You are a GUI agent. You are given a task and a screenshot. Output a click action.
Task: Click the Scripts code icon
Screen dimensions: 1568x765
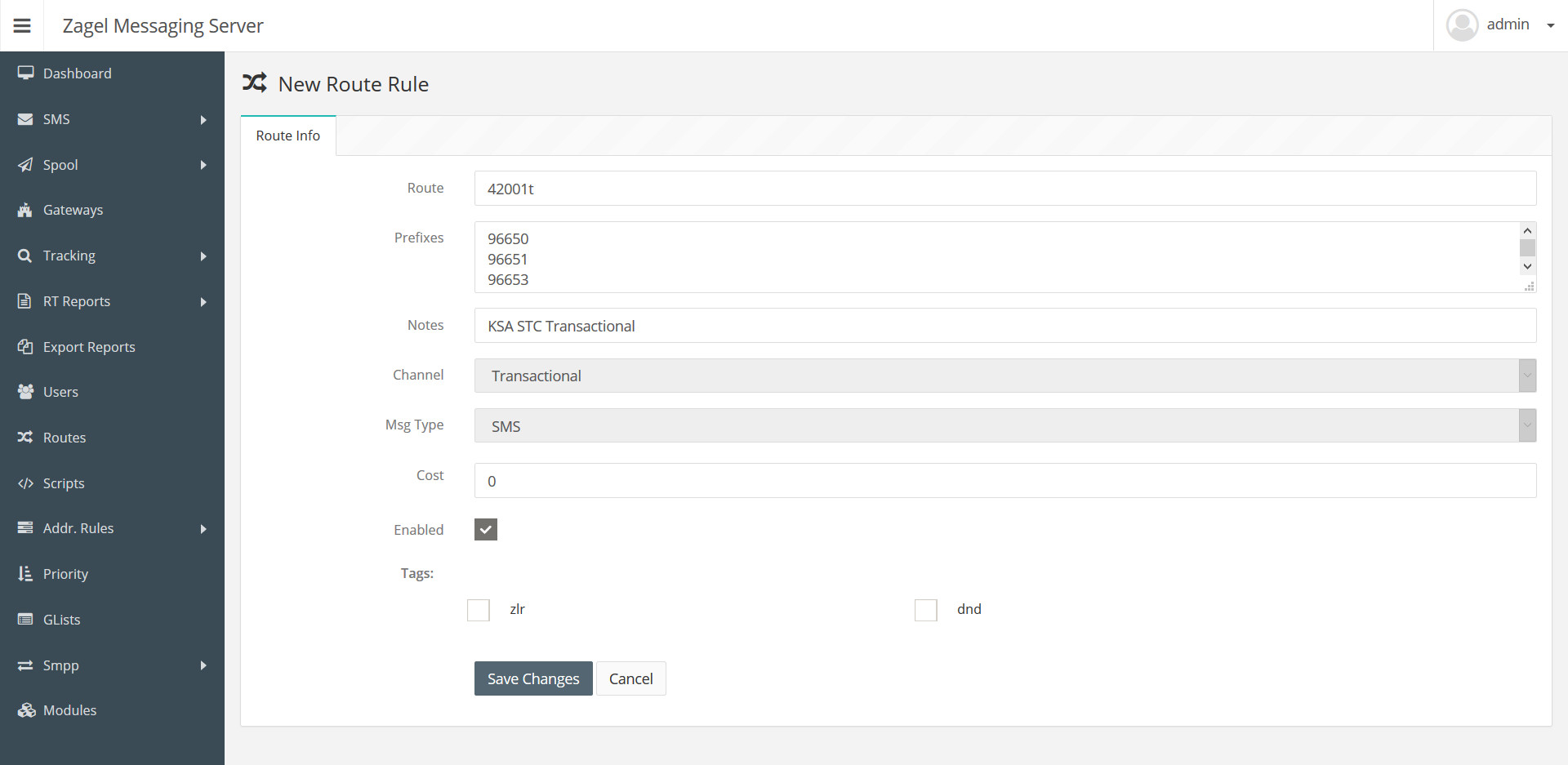tap(25, 483)
